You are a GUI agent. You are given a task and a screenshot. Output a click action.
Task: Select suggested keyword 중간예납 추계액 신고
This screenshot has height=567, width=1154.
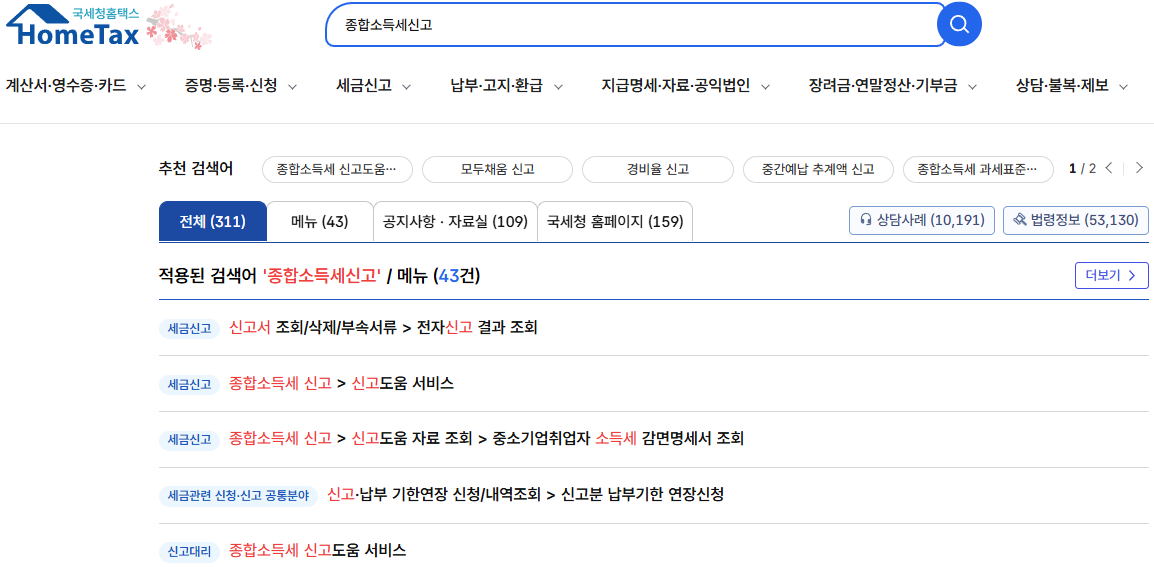click(x=818, y=169)
